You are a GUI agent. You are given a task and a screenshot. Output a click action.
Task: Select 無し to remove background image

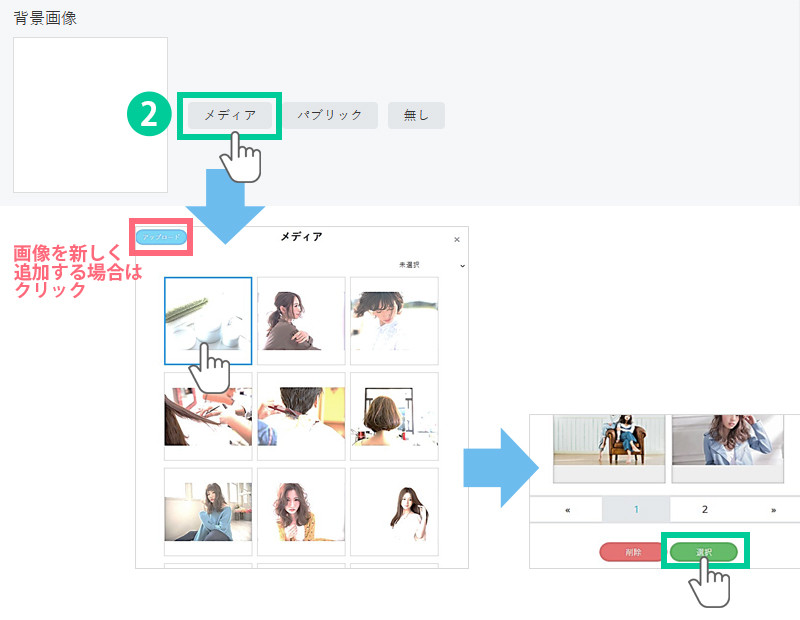416,116
